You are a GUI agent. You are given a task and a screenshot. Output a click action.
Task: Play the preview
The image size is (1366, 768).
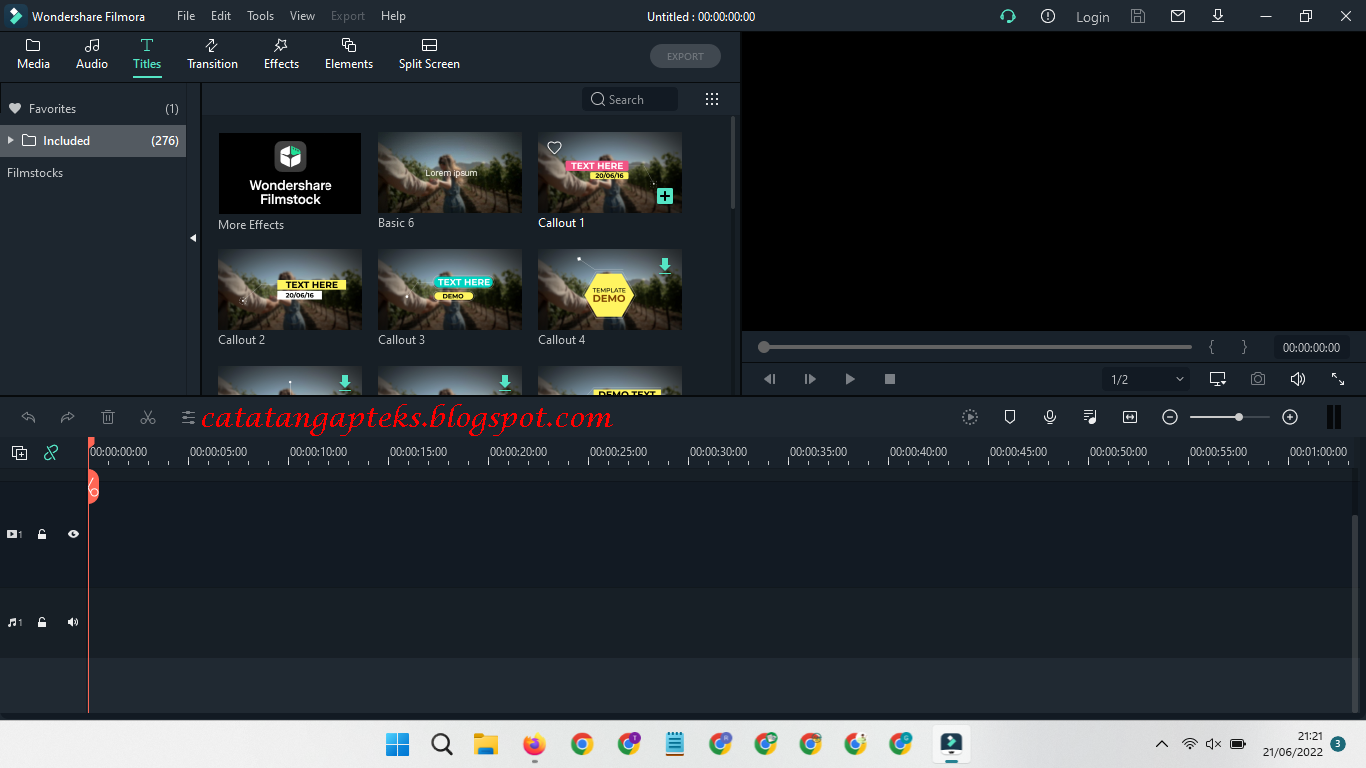click(850, 379)
